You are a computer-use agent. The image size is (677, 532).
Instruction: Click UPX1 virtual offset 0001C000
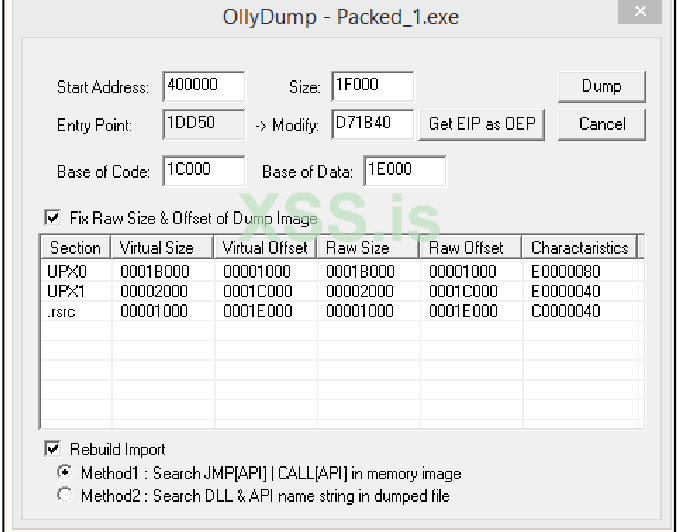tap(258, 291)
